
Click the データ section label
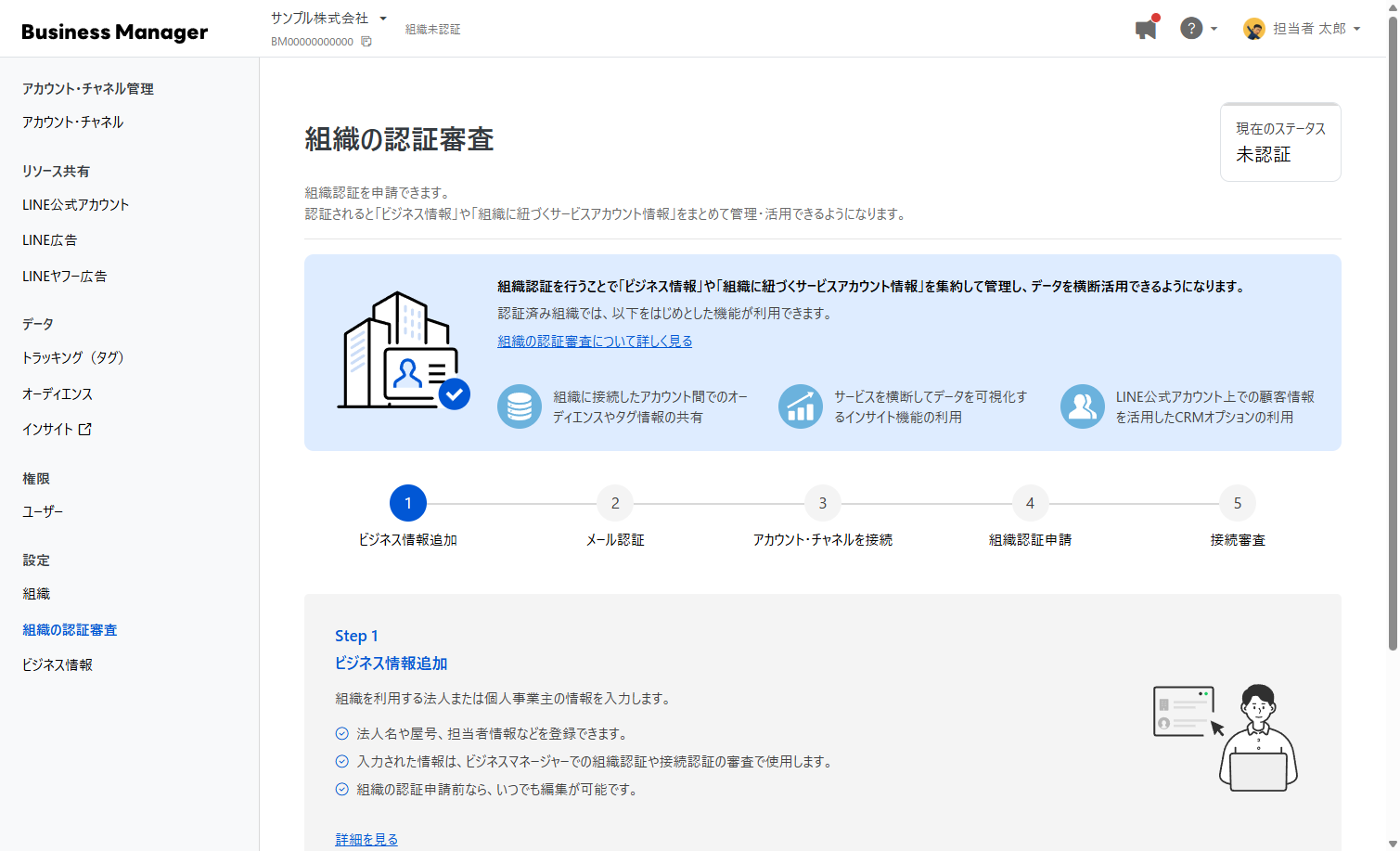point(38,324)
